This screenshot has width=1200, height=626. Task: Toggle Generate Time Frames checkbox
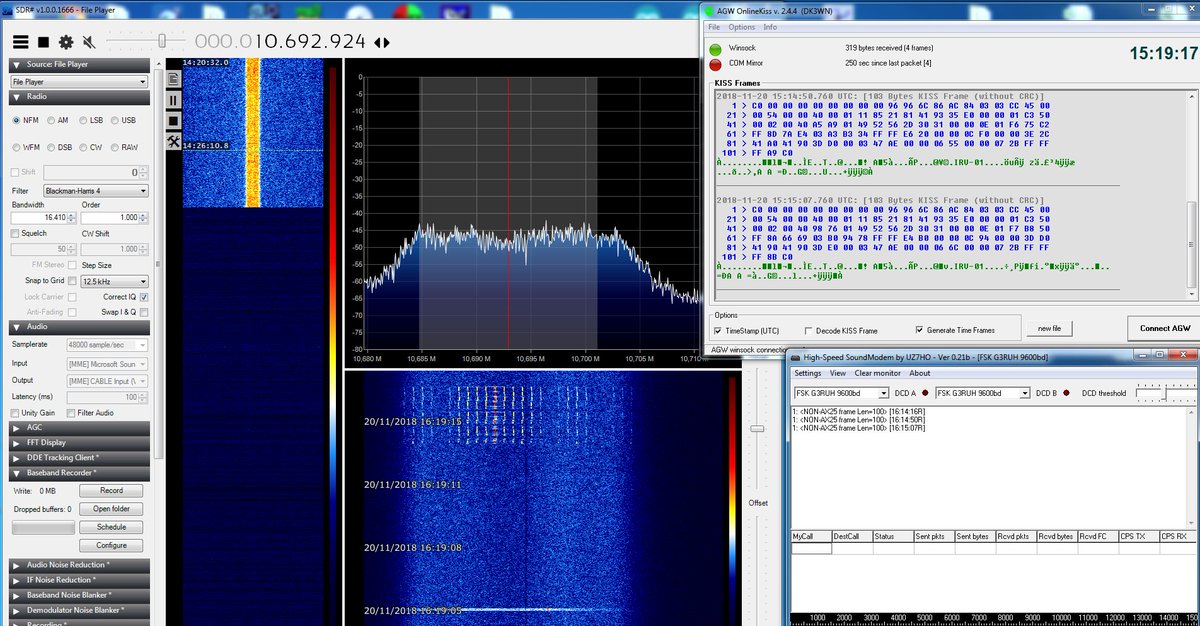(919, 330)
